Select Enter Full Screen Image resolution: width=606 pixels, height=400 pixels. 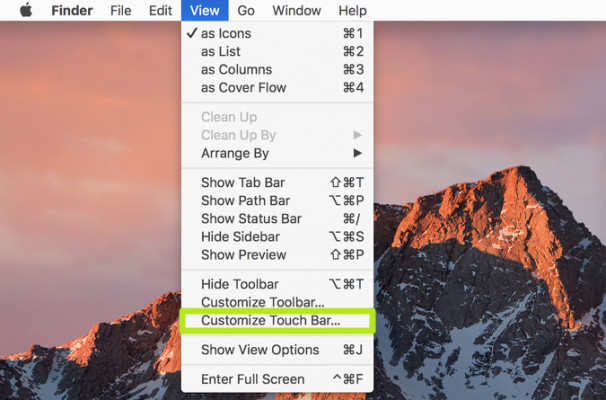click(252, 379)
